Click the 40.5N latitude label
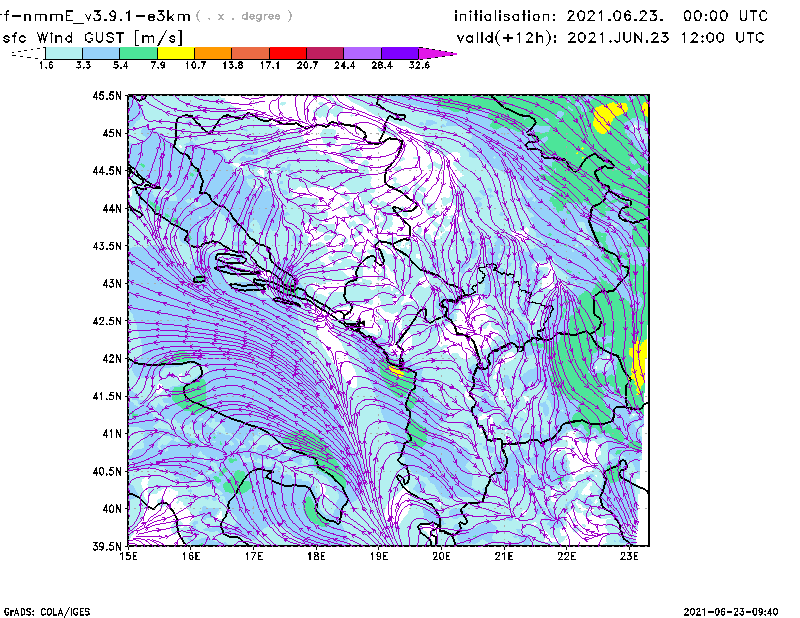800x618 pixels. (x=107, y=472)
